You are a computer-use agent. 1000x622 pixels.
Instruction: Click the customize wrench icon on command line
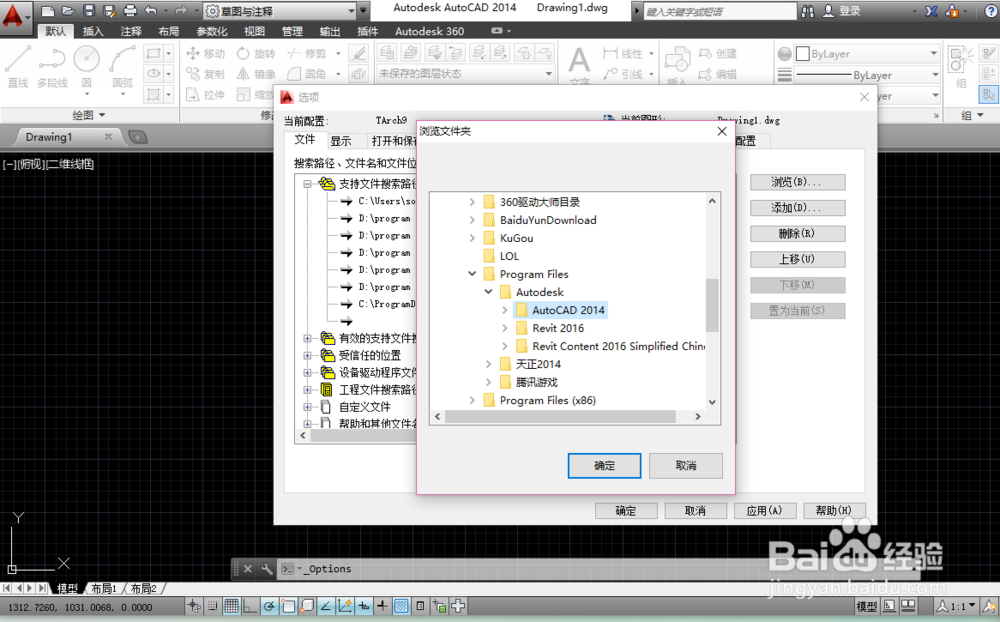[x=267, y=568]
